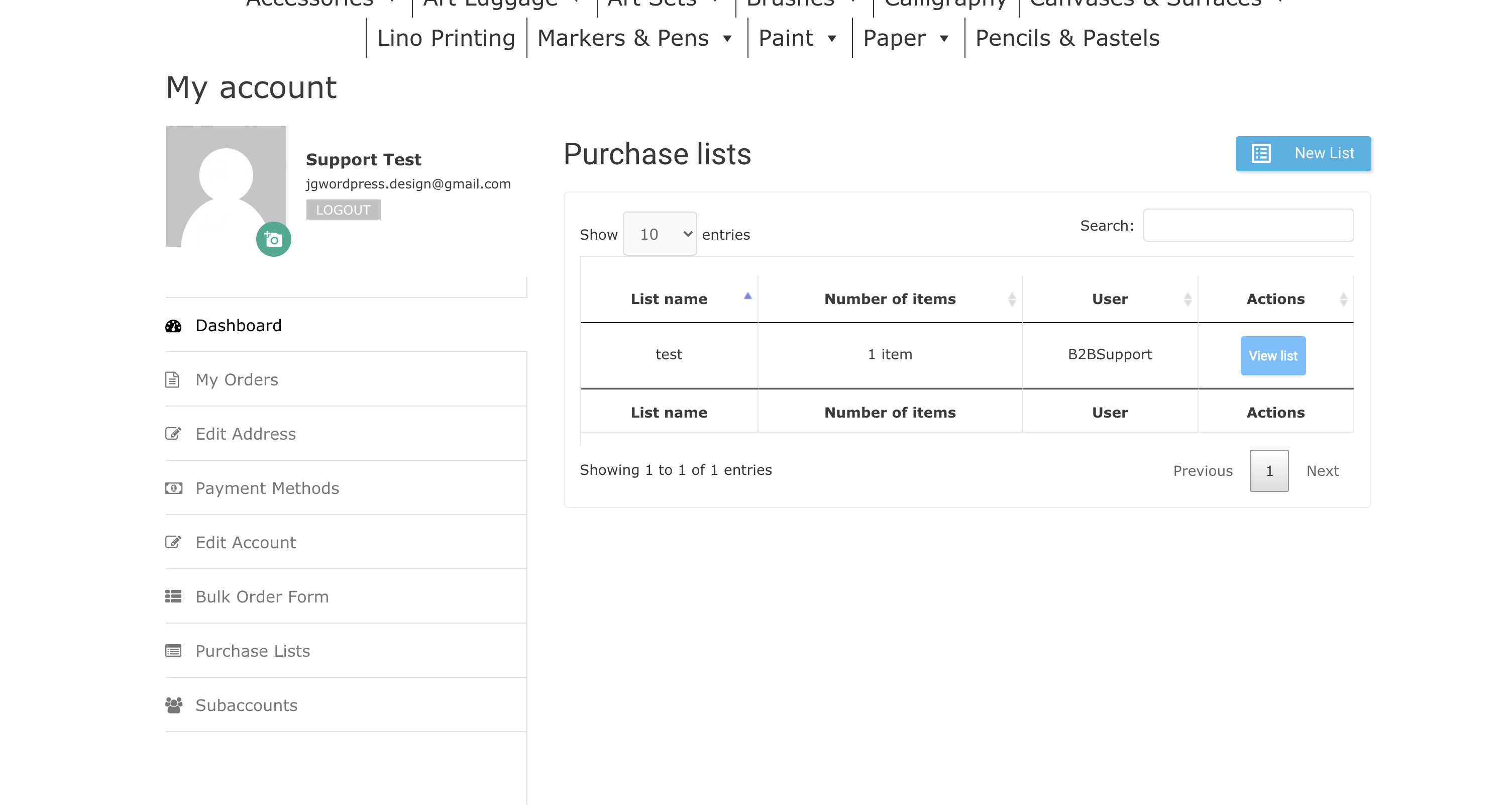Open the Lino Printing menu item
The height and width of the screenshot is (805, 1512).
tap(446, 38)
